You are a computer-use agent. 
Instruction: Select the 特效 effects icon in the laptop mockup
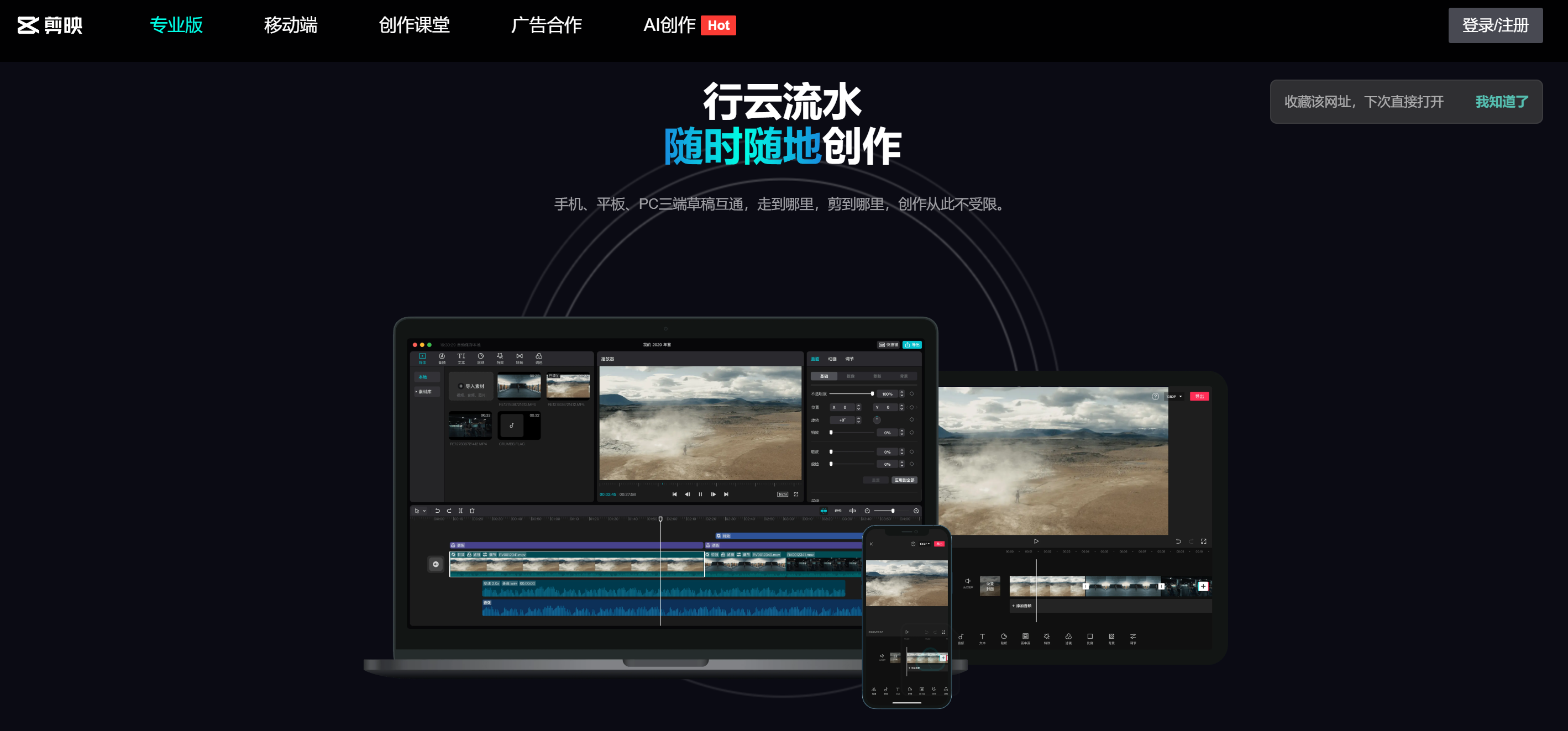coord(500,359)
